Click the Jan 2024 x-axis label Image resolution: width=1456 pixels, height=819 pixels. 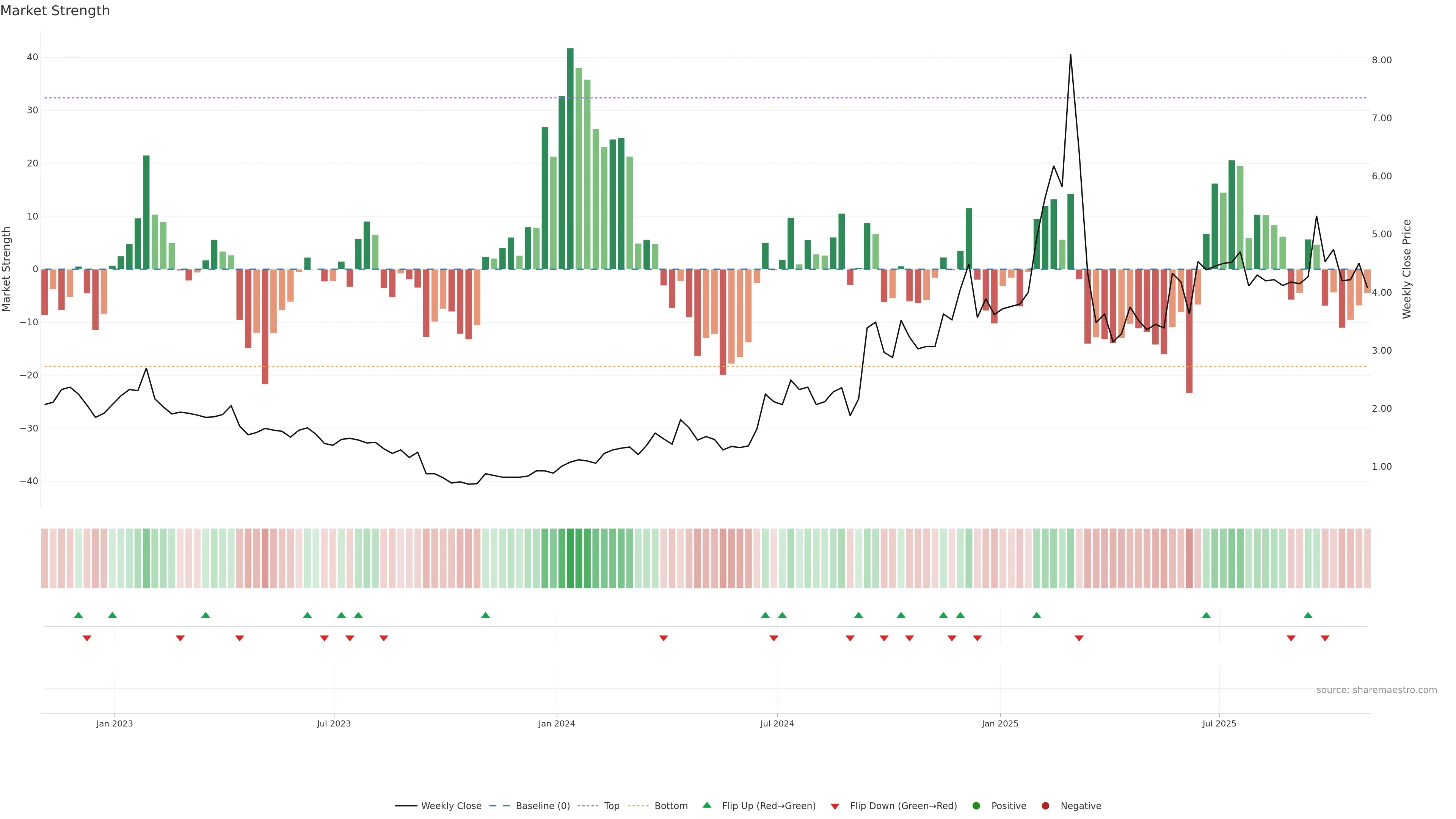556,723
